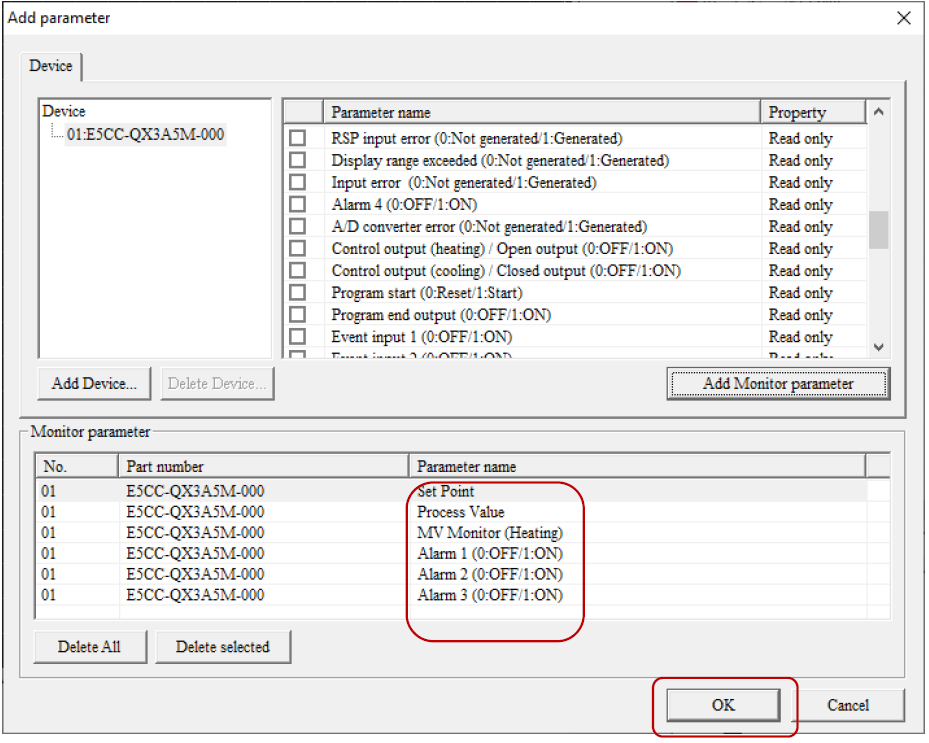Click the No. column header

tap(77, 466)
